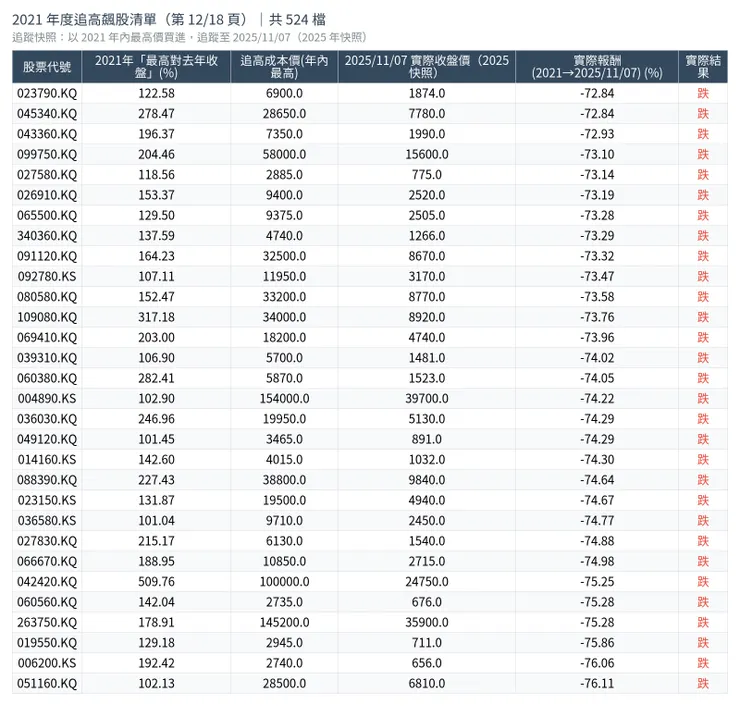
Task: Select stock code 036580.KS
Action: click(47, 521)
